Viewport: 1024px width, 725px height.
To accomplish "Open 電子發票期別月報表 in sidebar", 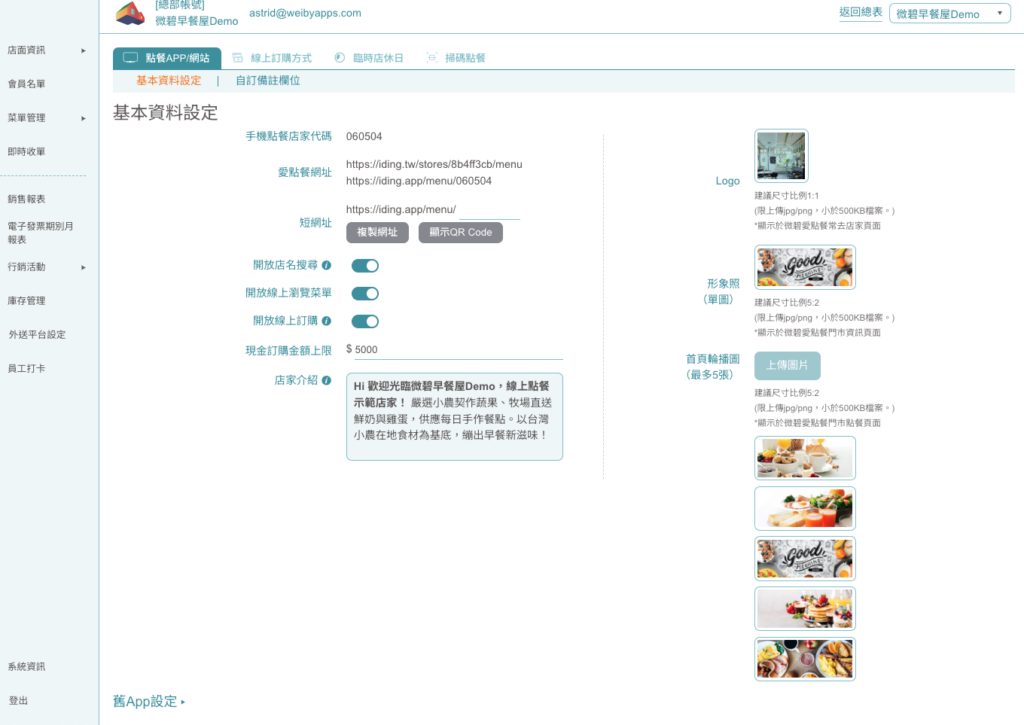I will (x=40, y=233).
